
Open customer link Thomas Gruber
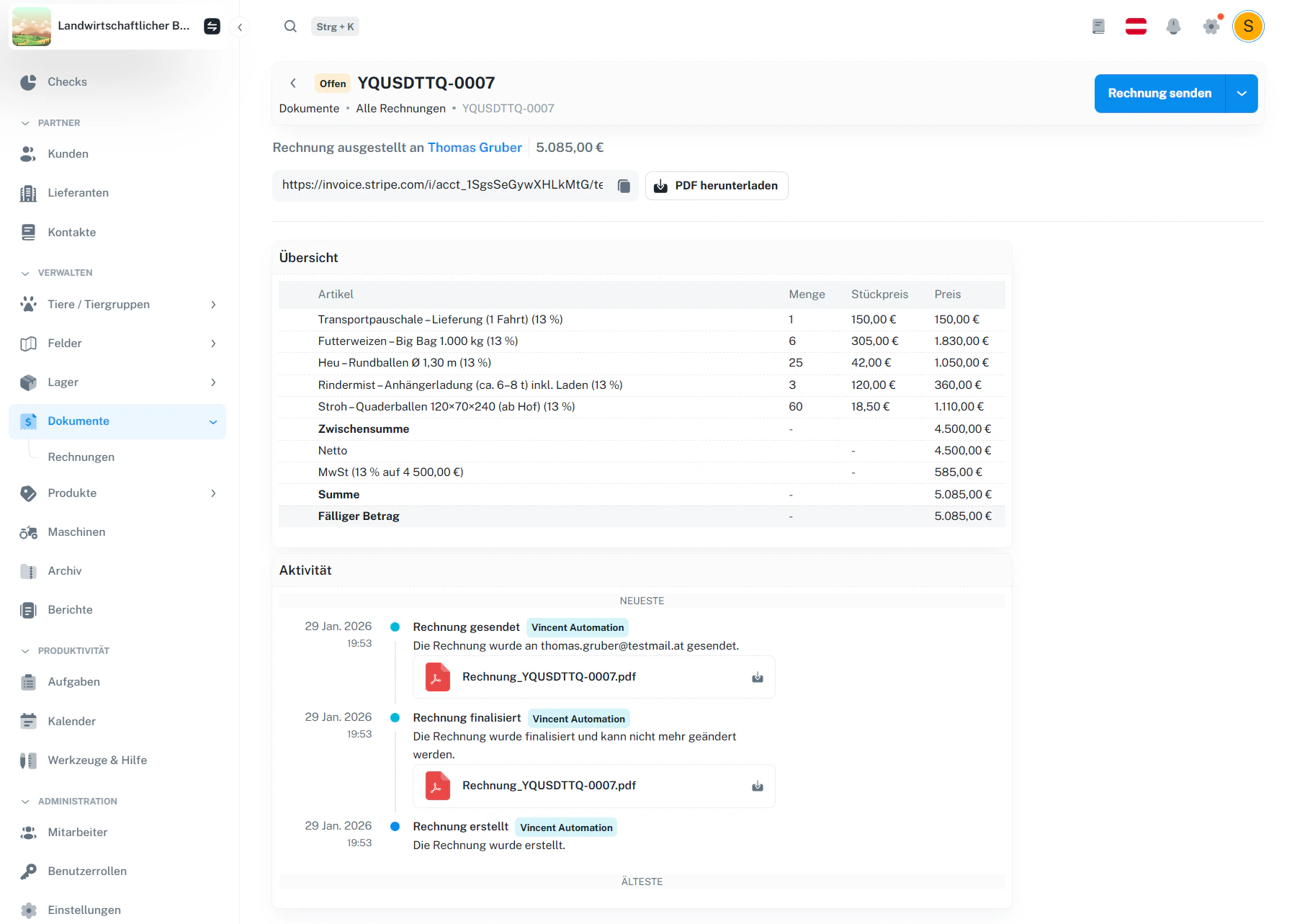click(x=475, y=148)
